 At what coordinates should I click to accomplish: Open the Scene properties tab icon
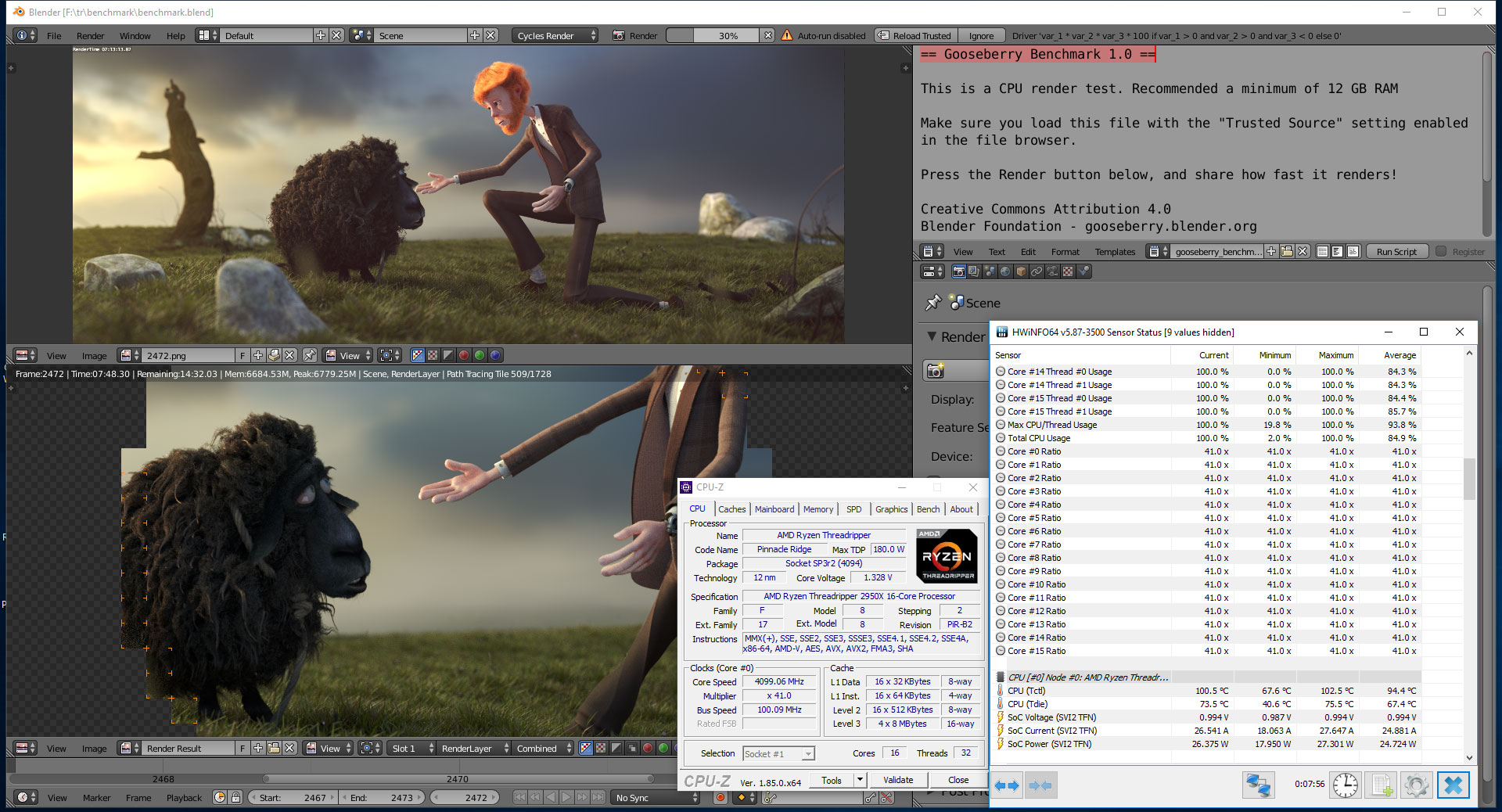(990, 271)
